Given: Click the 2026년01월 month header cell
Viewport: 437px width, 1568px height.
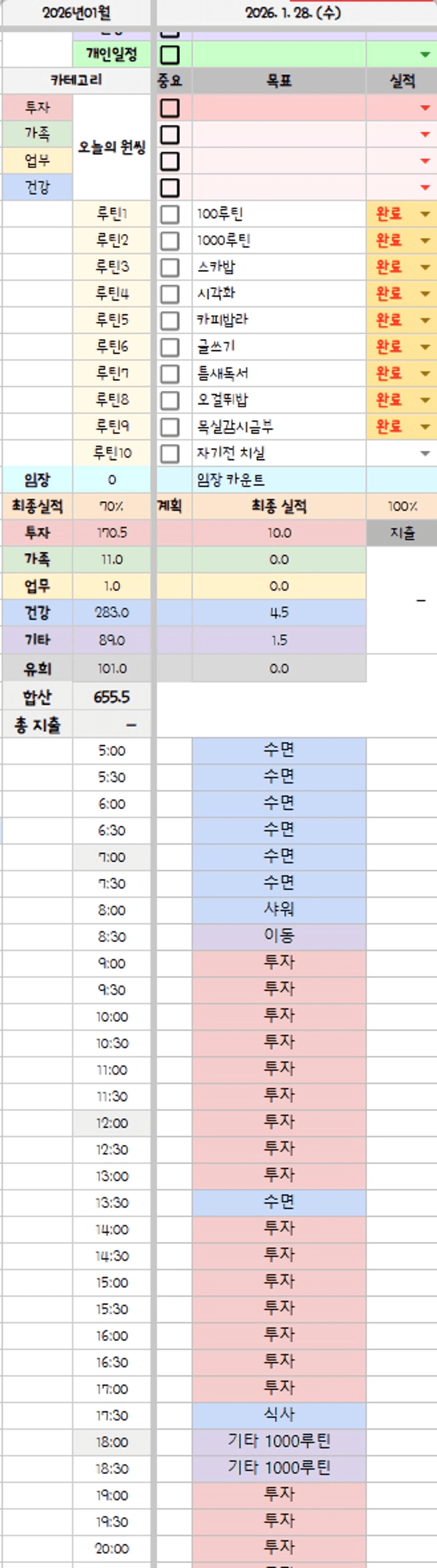Looking at the screenshot, I should (76, 13).
